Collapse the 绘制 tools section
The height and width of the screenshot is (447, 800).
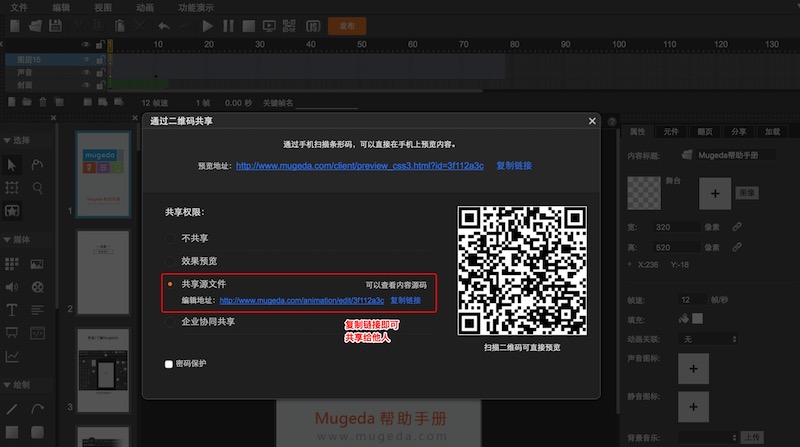(x=7, y=385)
